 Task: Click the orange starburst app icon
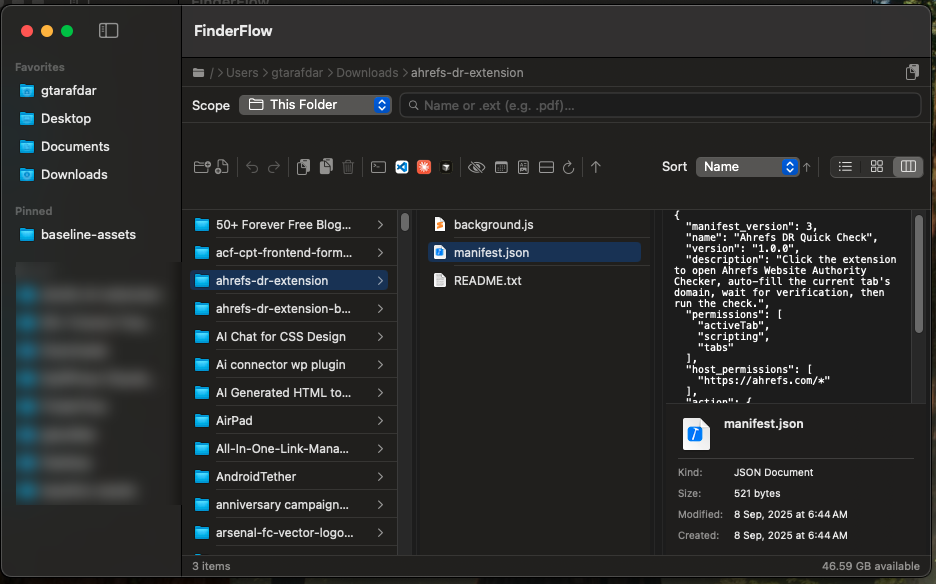click(424, 167)
